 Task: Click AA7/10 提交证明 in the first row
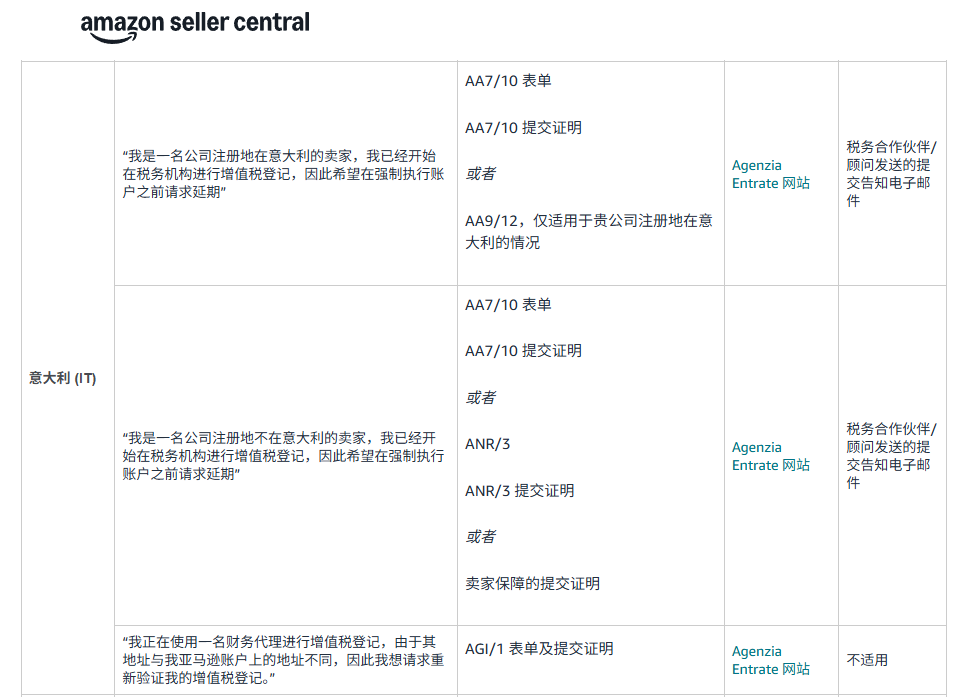click(x=523, y=128)
